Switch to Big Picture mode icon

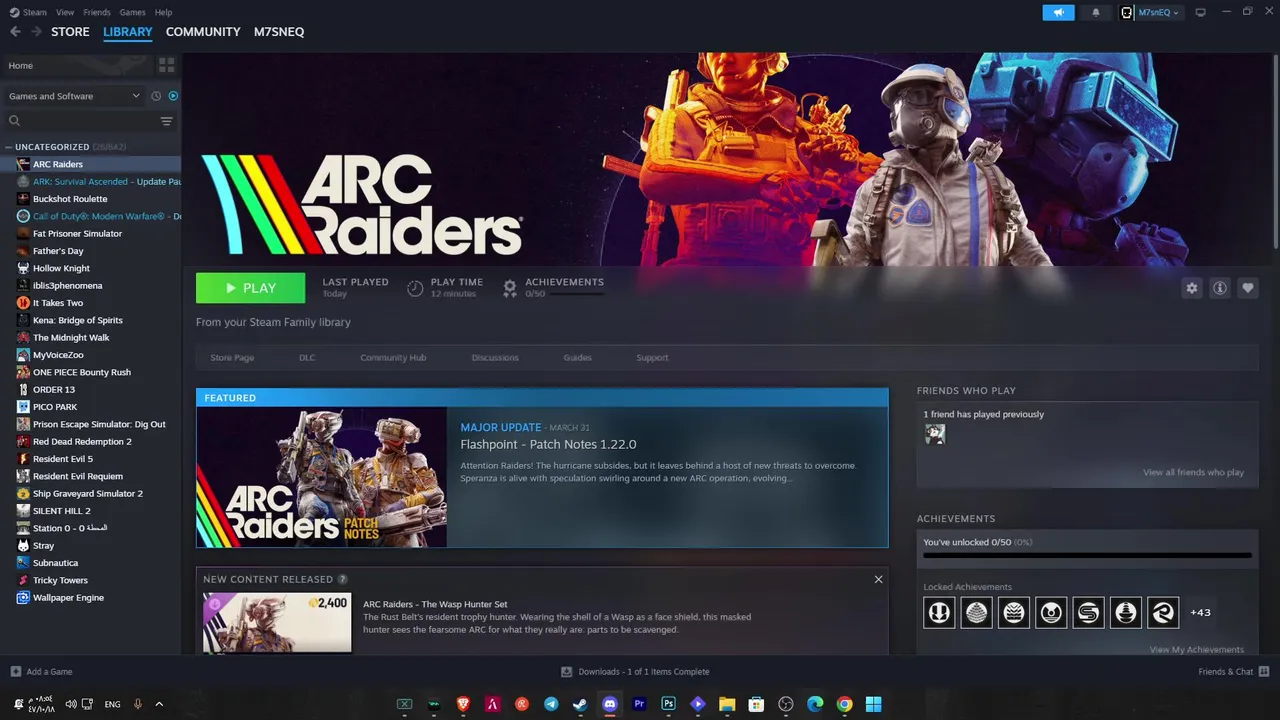pos(1201,12)
